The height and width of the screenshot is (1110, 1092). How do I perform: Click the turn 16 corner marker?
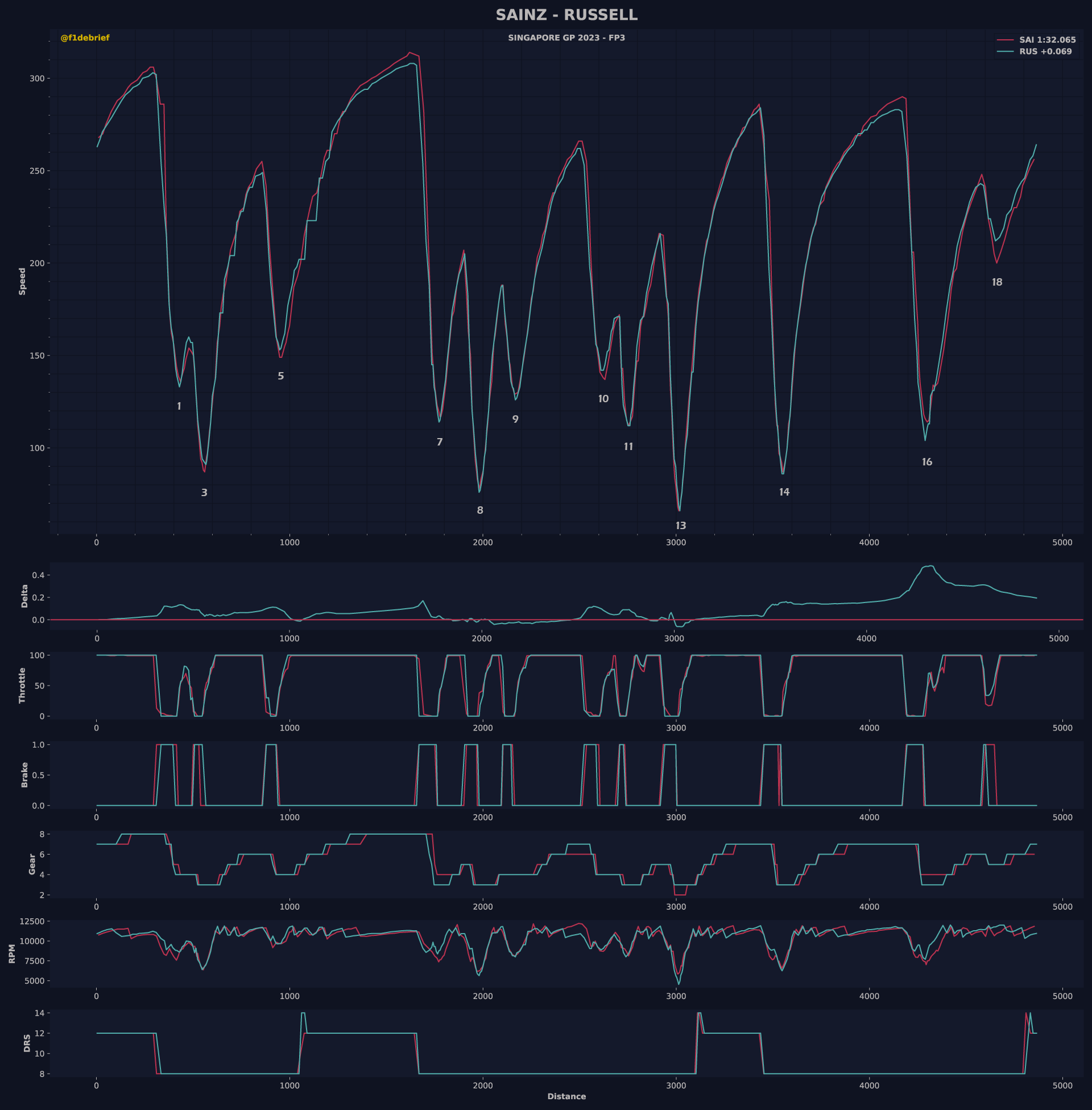(x=927, y=463)
